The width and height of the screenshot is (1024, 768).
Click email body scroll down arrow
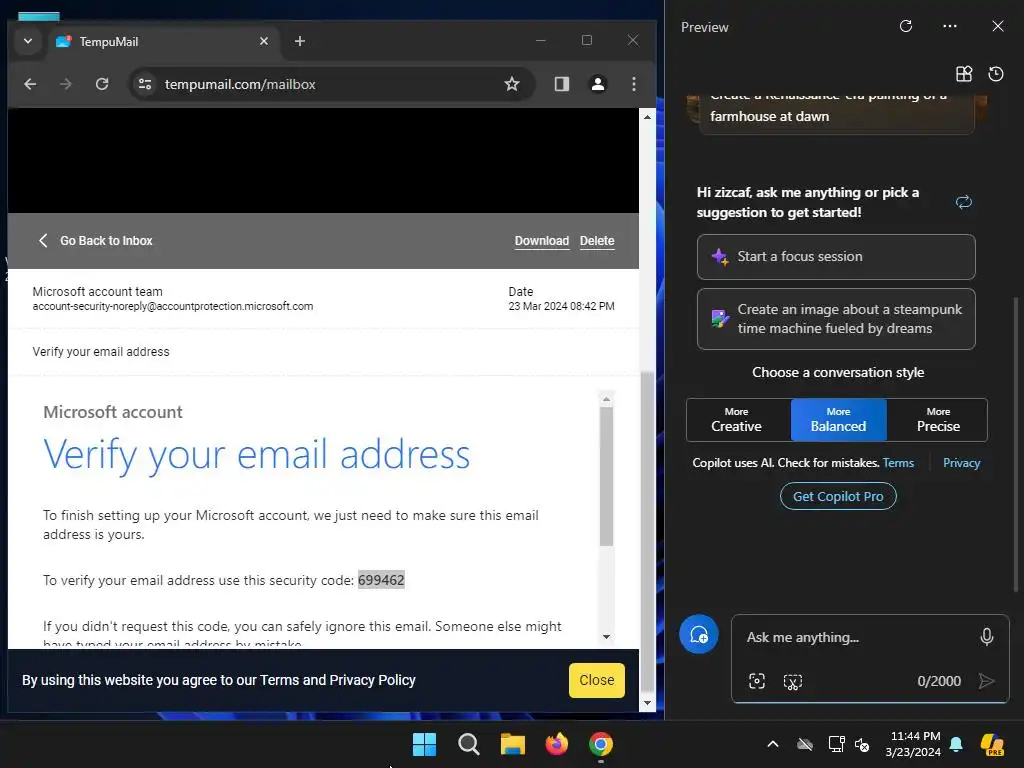[x=607, y=637]
